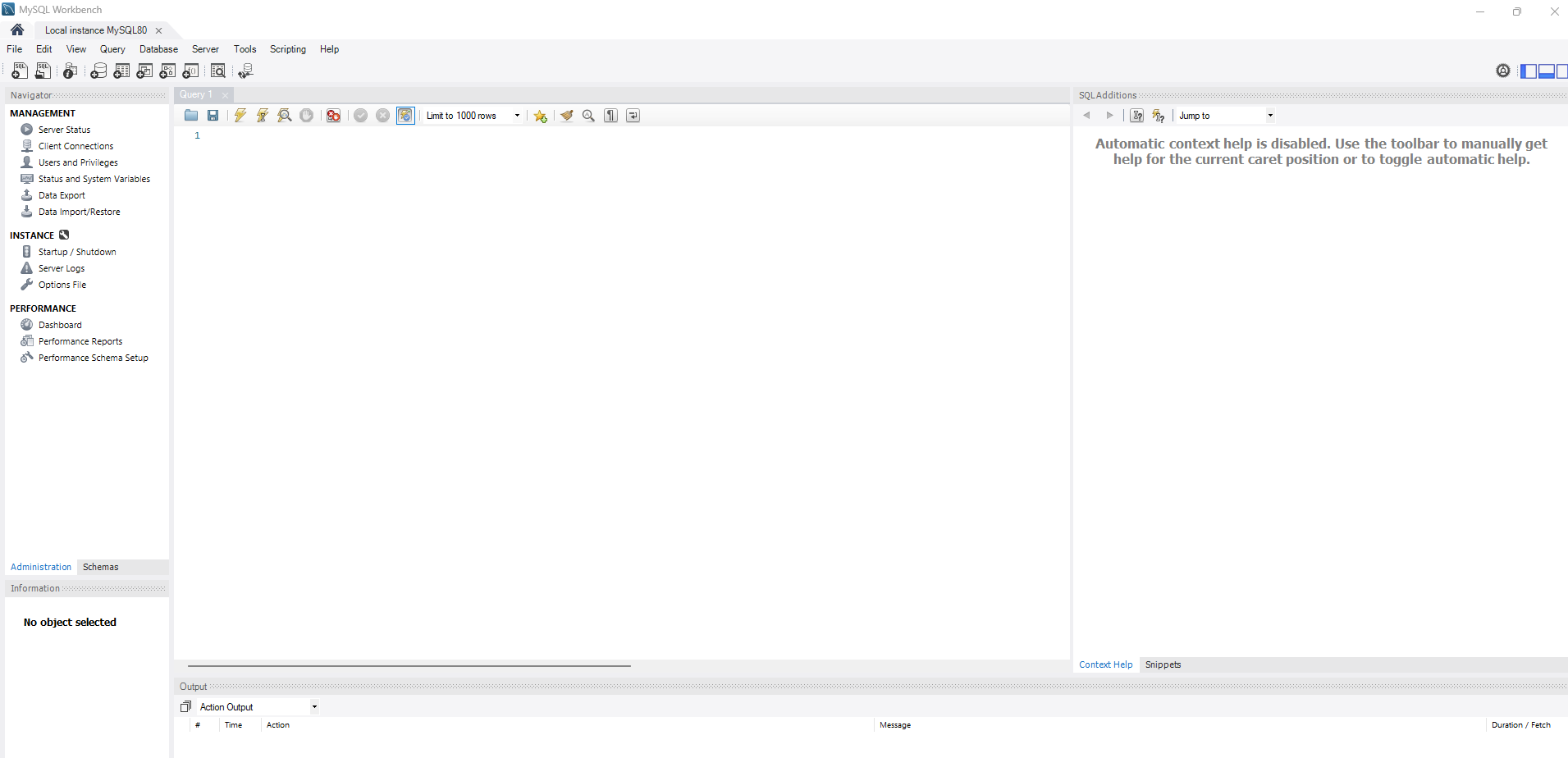Screen dimensions: 1568x758
Task: Commit transaction checkmark icon
Action: coord(361,116)
